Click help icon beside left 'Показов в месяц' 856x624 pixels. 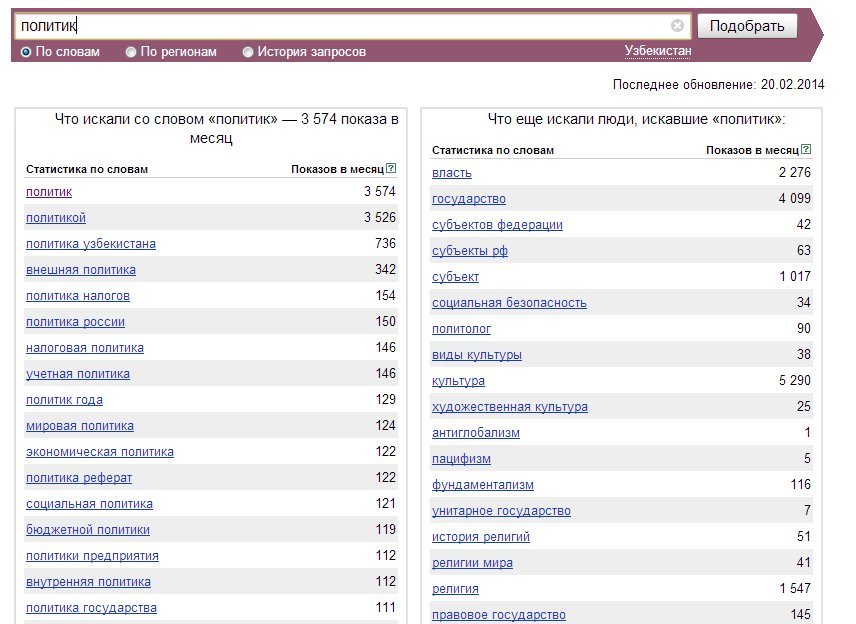pos(391,168)
